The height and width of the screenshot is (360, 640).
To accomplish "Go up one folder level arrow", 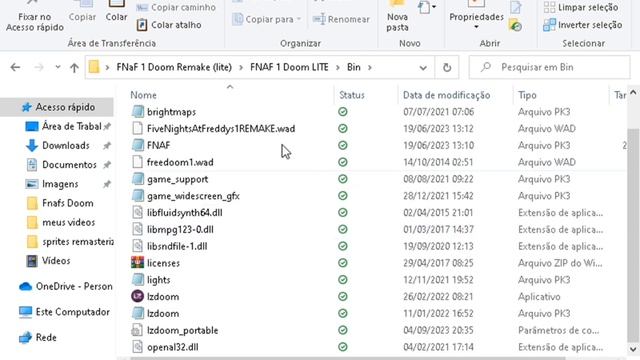I will pos(74,67).
